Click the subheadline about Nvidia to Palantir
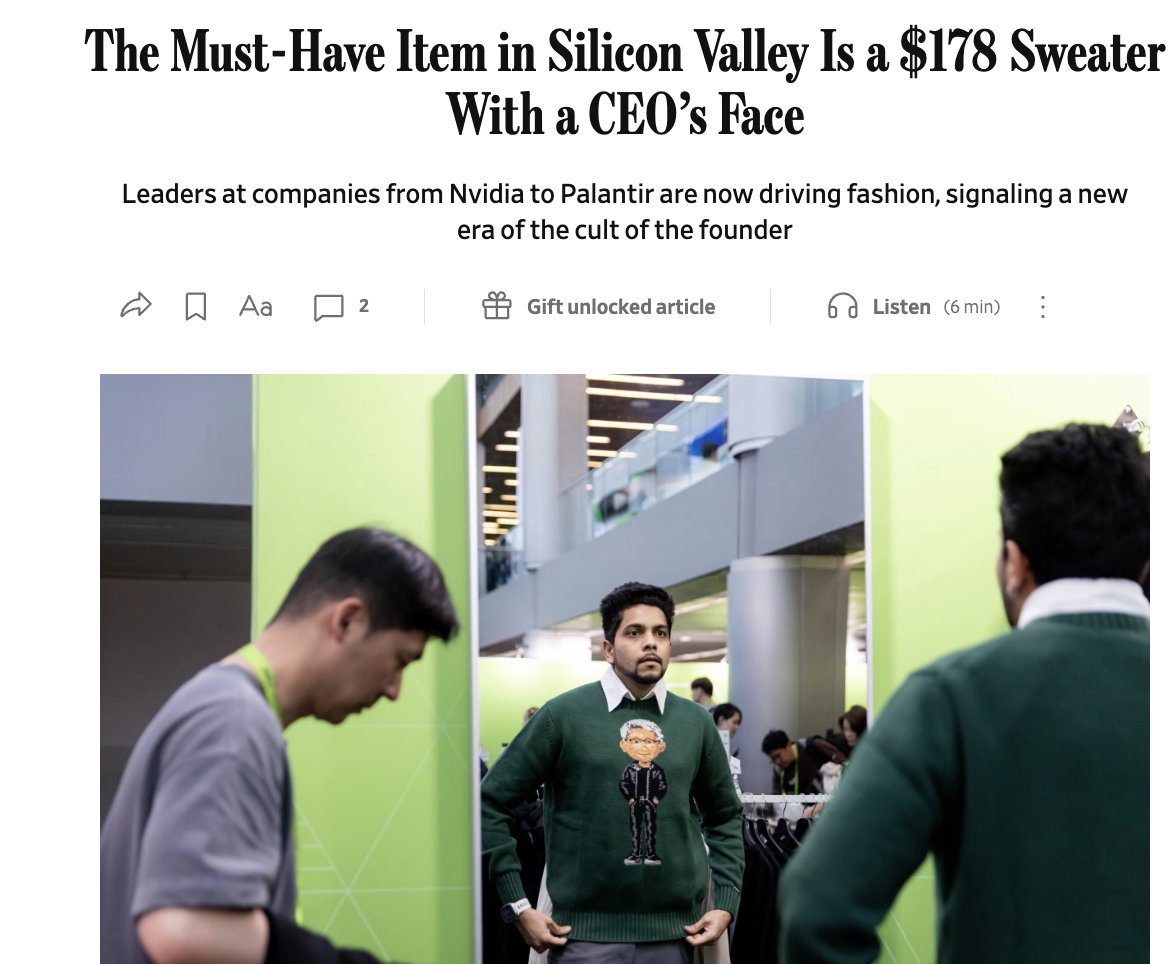The image size is (1176, 964). (x=625, y=212)
